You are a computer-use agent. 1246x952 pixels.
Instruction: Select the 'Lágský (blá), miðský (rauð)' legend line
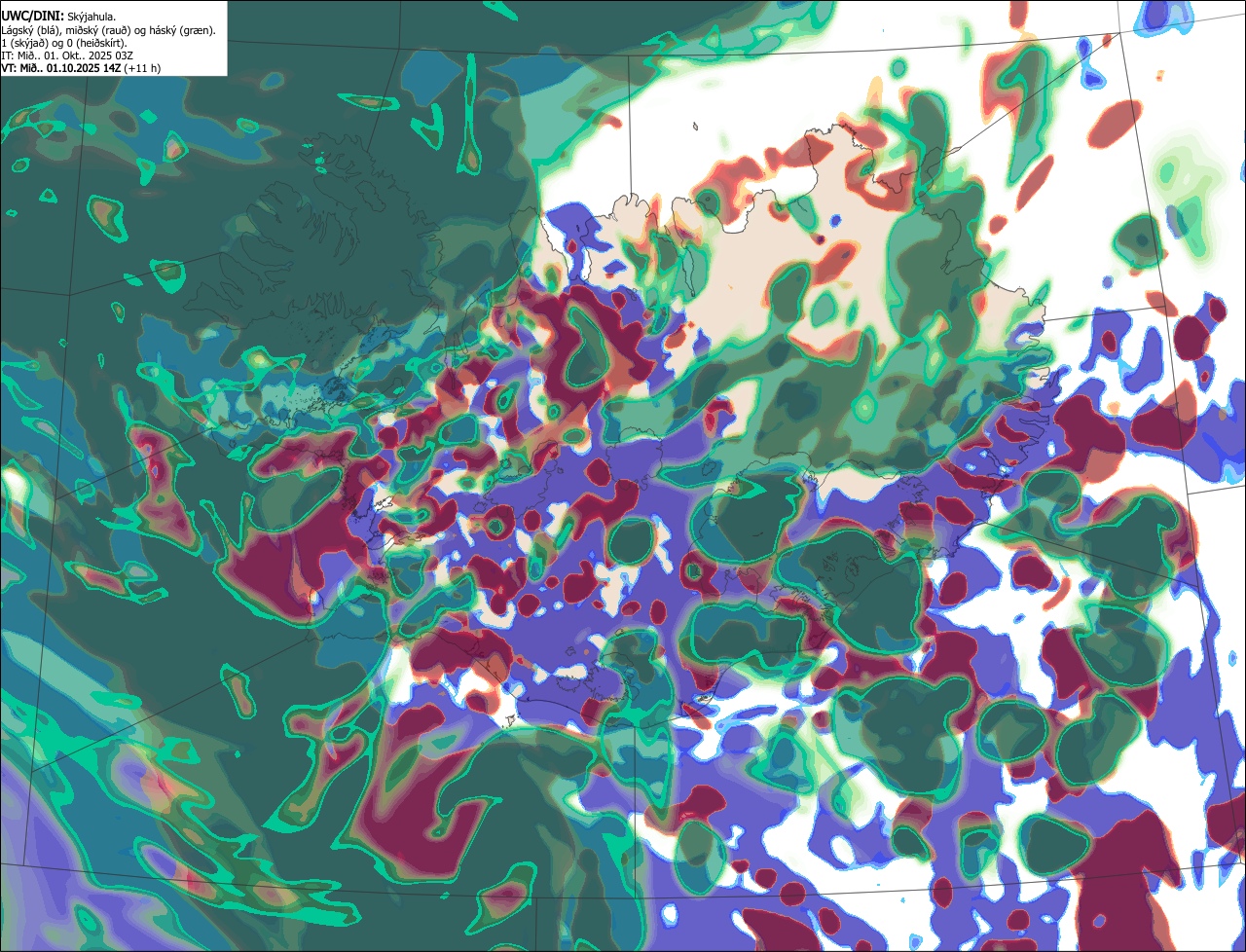pos(108,30)
